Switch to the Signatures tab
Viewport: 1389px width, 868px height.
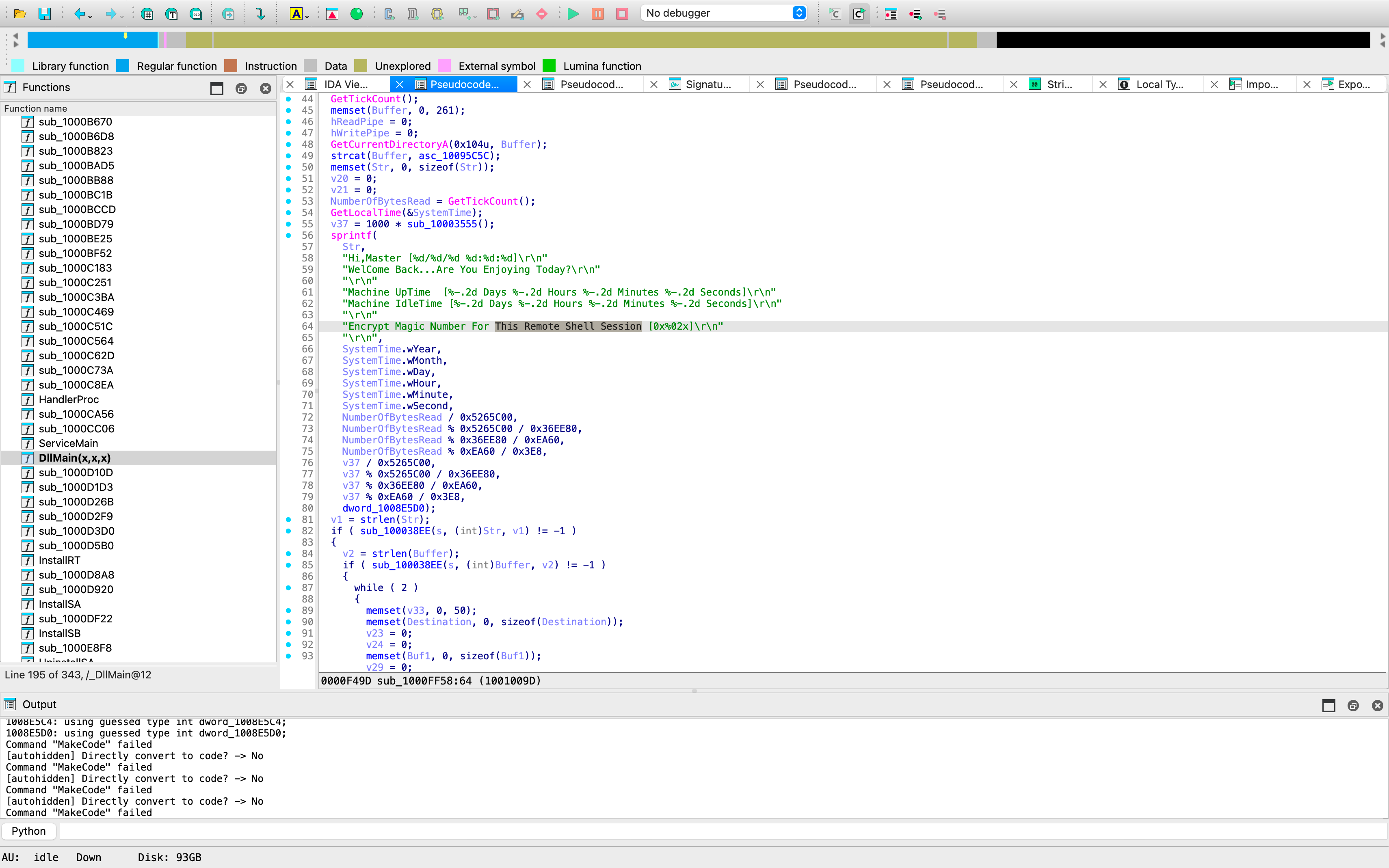tap(708, 84)
